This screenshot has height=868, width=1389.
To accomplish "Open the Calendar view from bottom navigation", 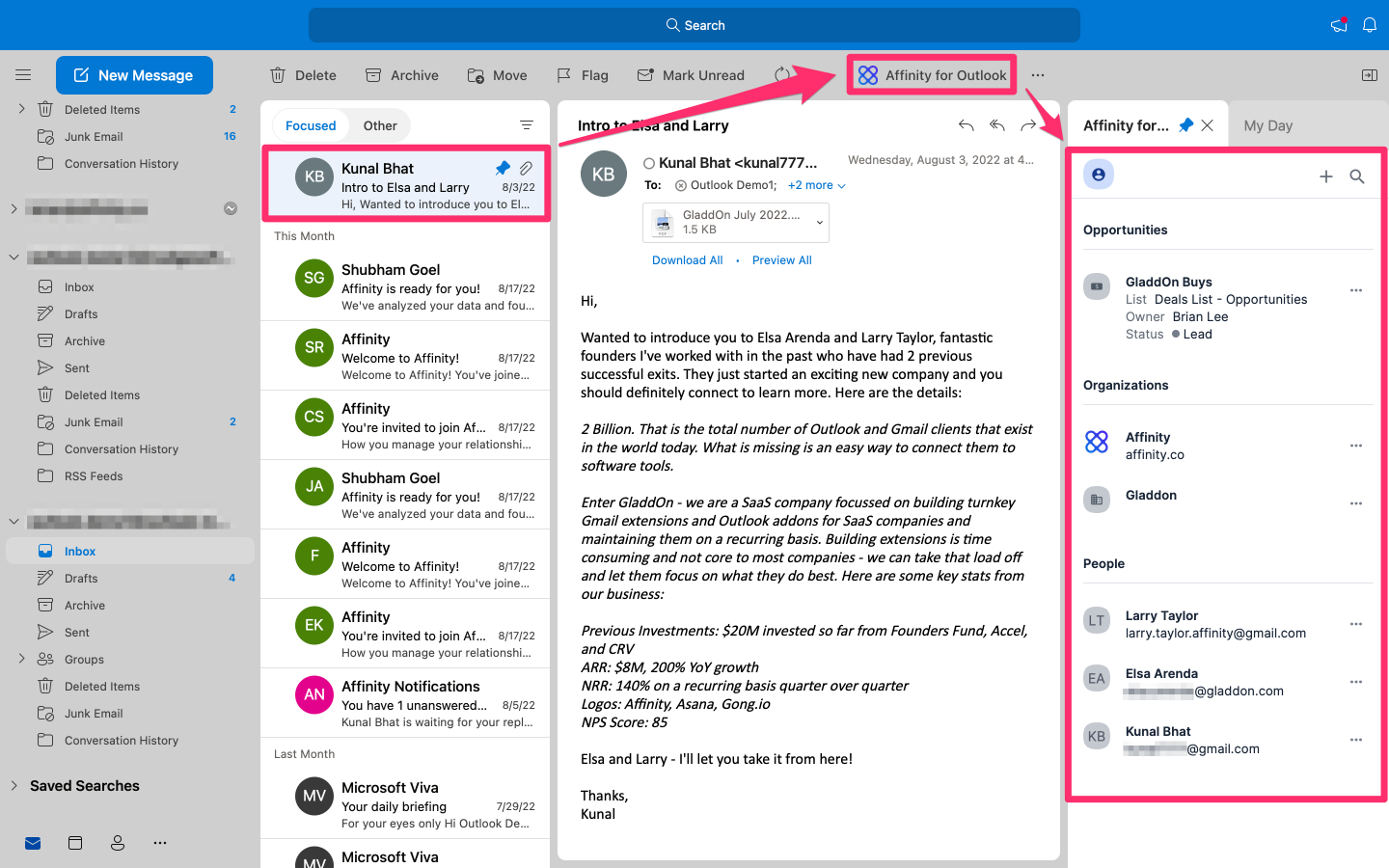I will tap(75, 843).
